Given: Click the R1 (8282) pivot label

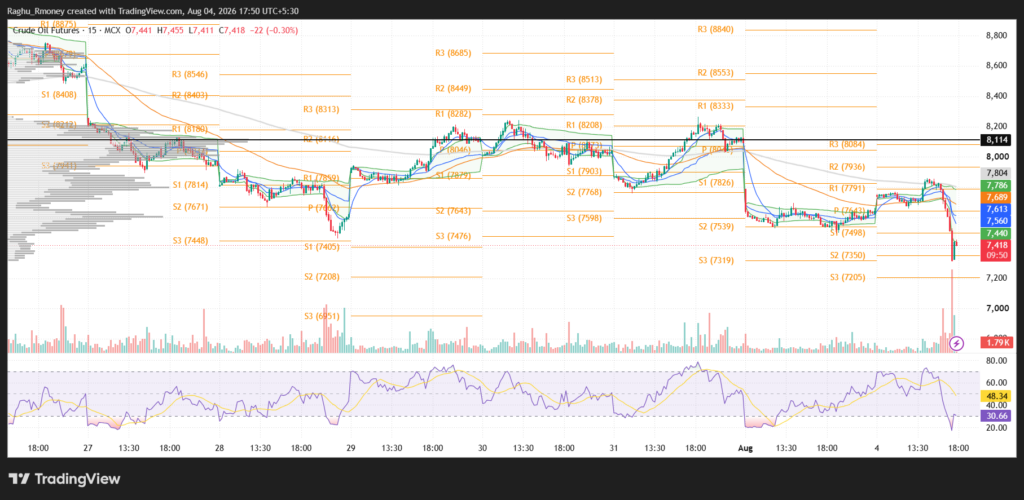Looking at the screenshot, I should tap(453, 114).
